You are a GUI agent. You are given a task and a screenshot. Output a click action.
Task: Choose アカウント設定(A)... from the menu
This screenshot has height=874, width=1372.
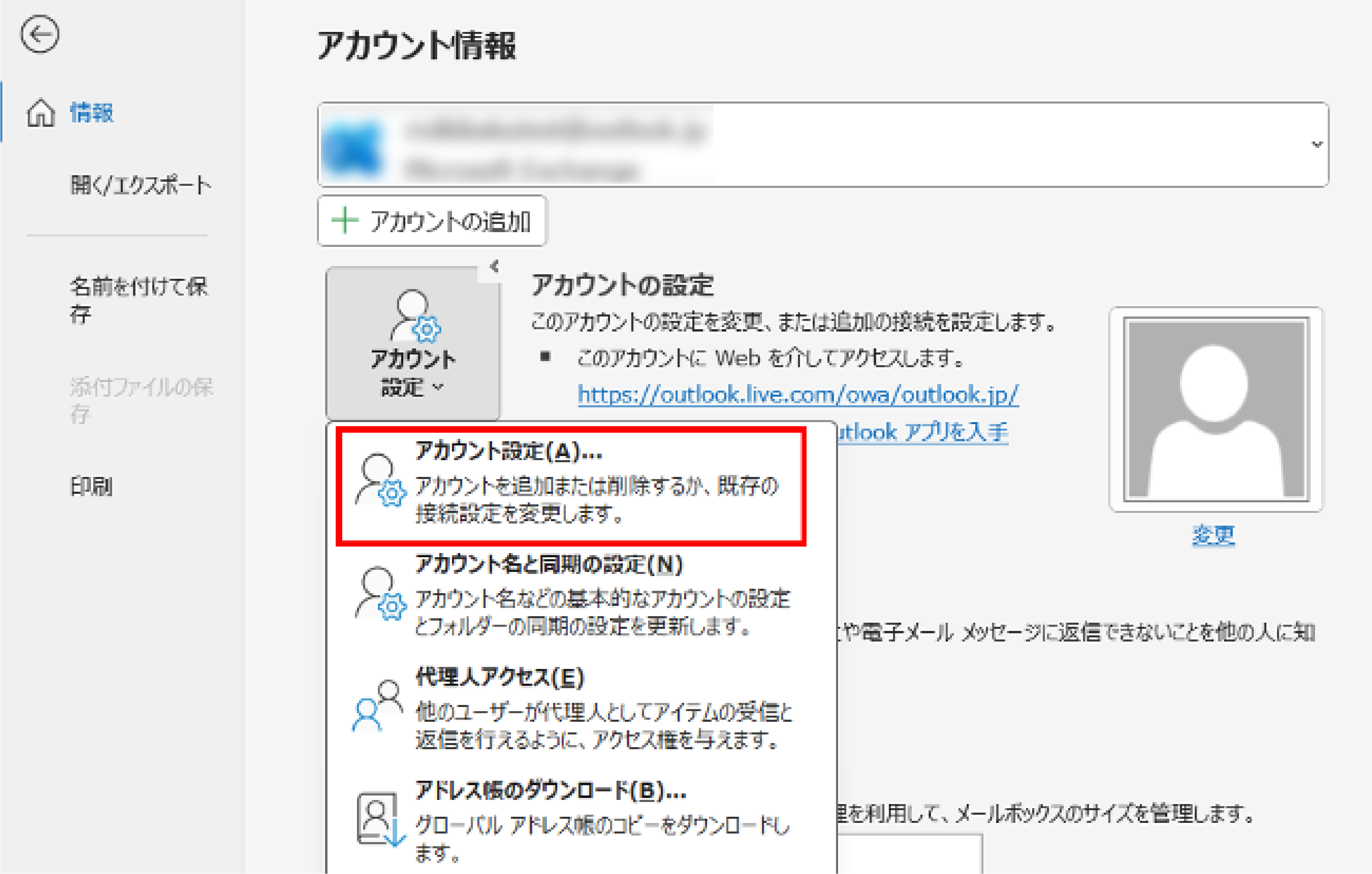pyautogui.click(x=571, y=486)
